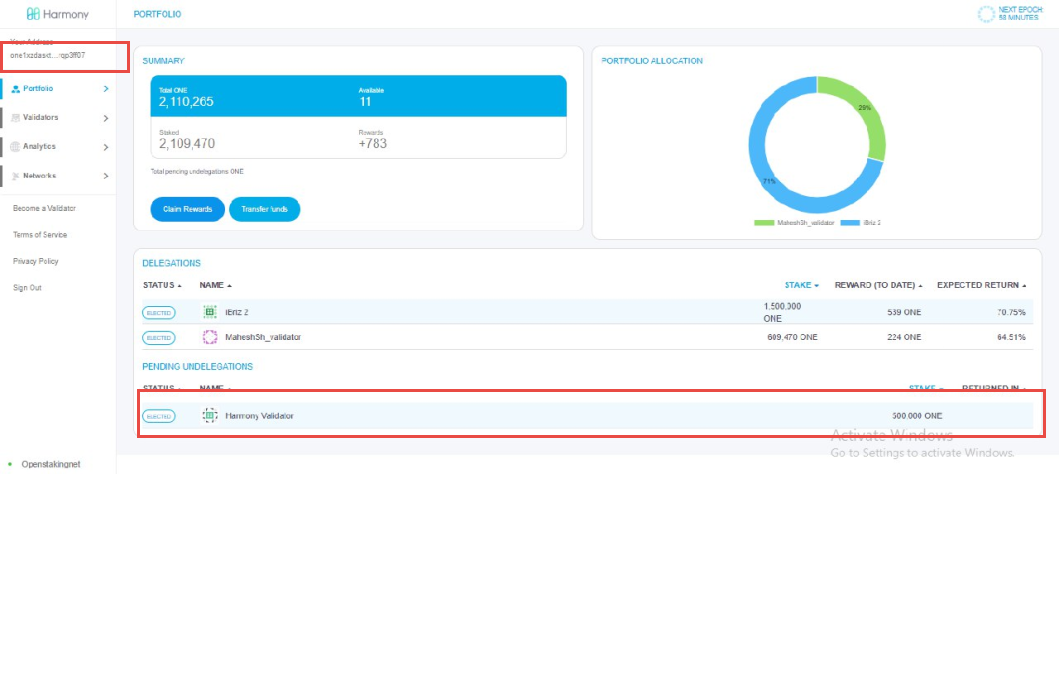
Task: Click the Harmony logo icon
Action: [x=32, y=14]
